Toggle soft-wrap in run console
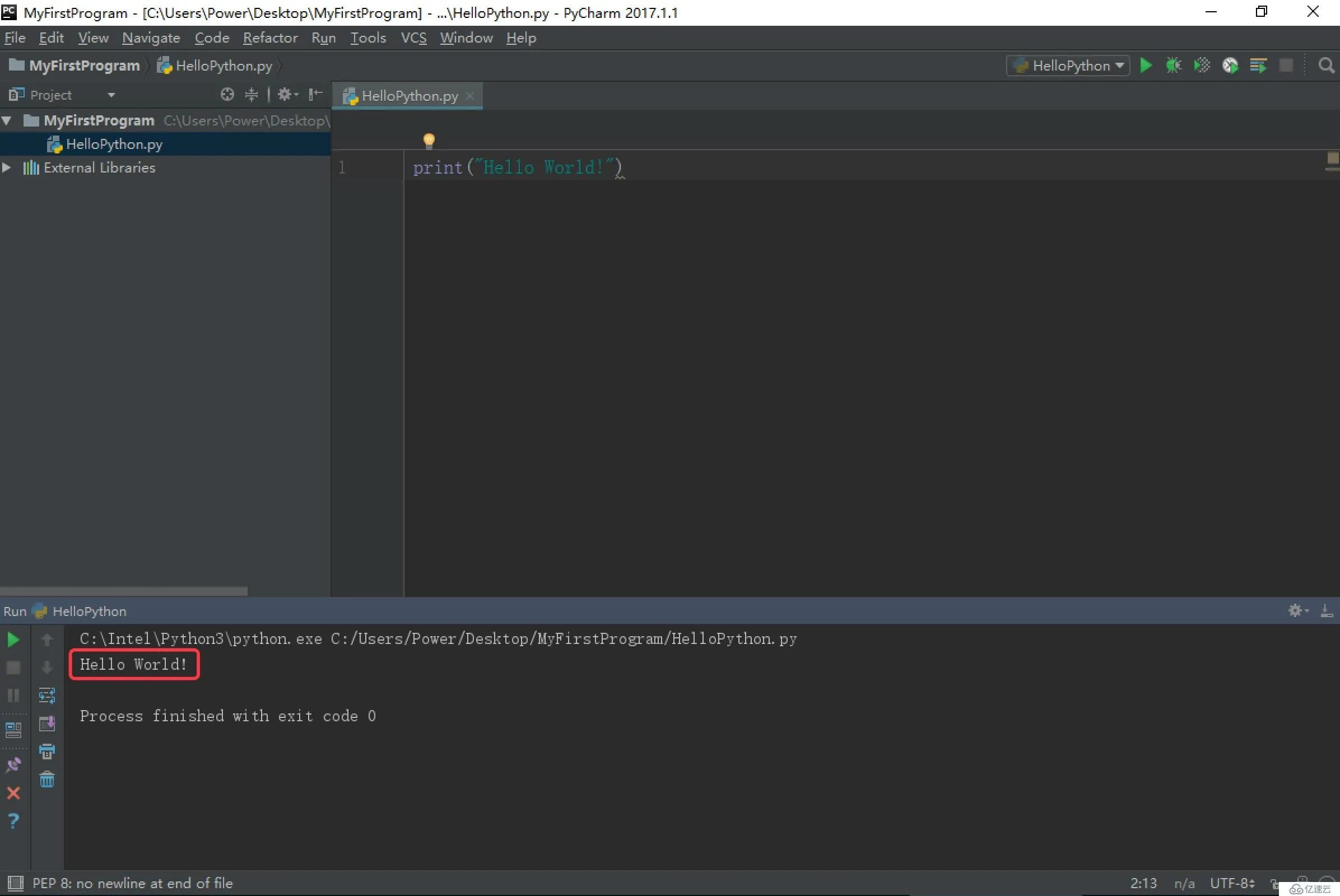1340x896 pixels. [47, 696]
